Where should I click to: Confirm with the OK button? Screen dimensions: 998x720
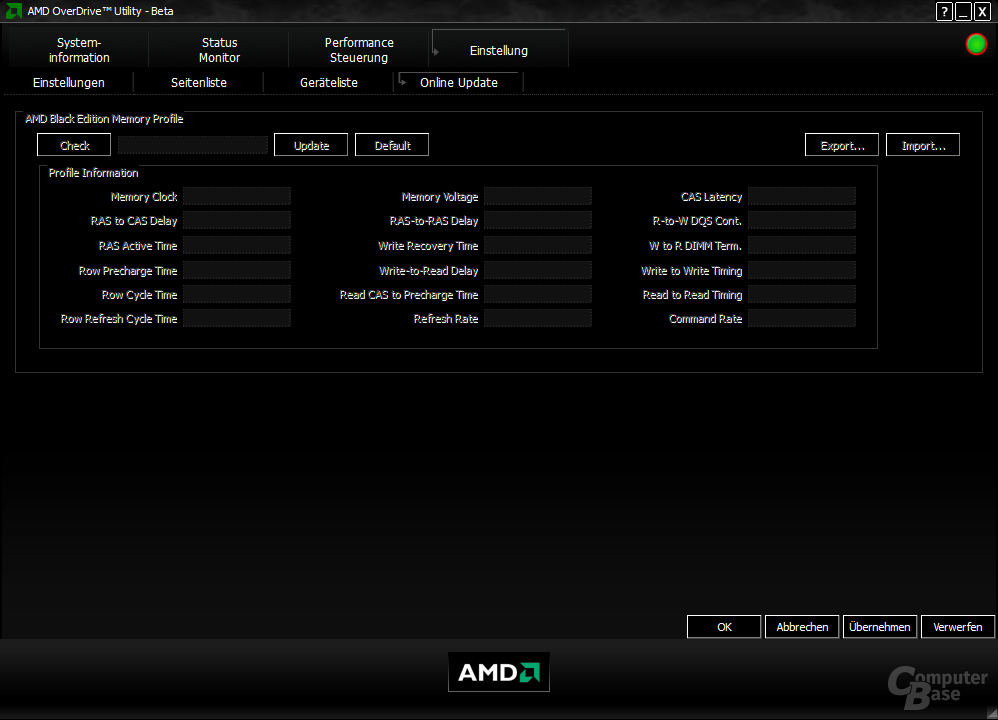(x=724, y=626)
